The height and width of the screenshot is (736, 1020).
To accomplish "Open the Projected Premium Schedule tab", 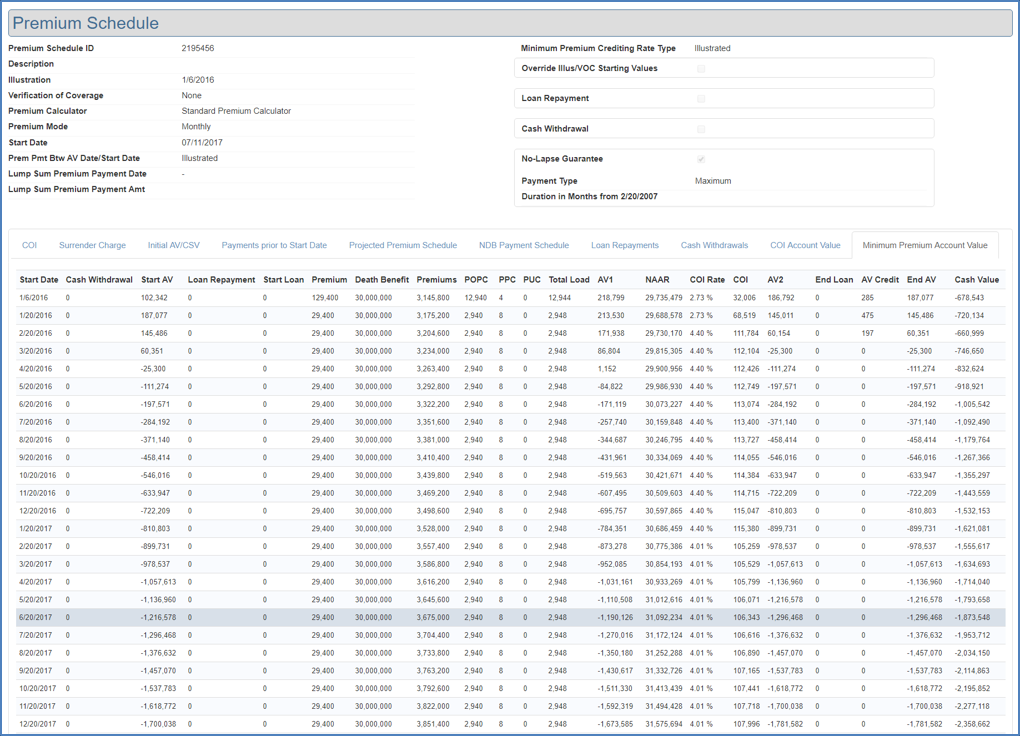I will [x=403, y=245].
